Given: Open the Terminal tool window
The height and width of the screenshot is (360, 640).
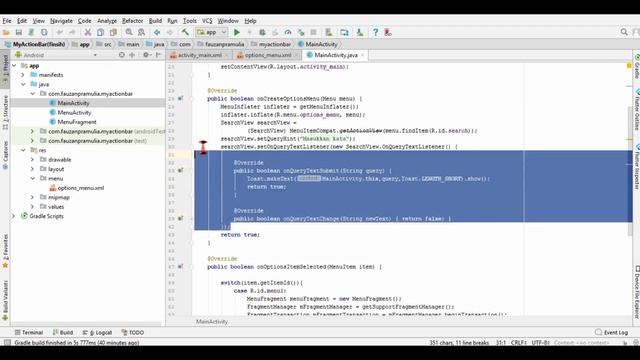Looking at the screenshot, I should 29,333.
